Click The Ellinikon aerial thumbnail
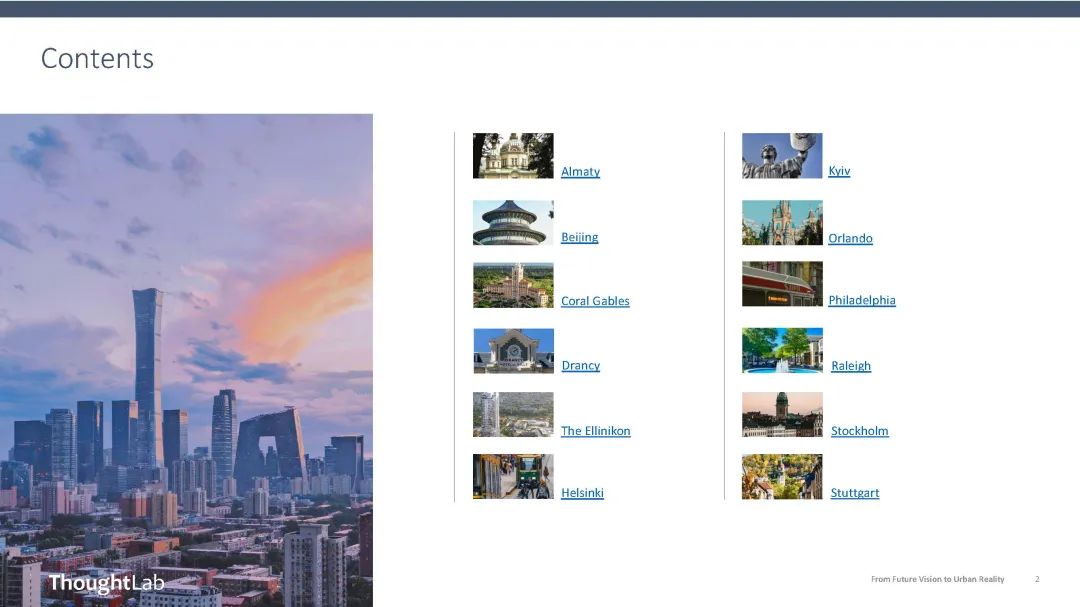Screen dimensions: 1080x607 [513, 414]
